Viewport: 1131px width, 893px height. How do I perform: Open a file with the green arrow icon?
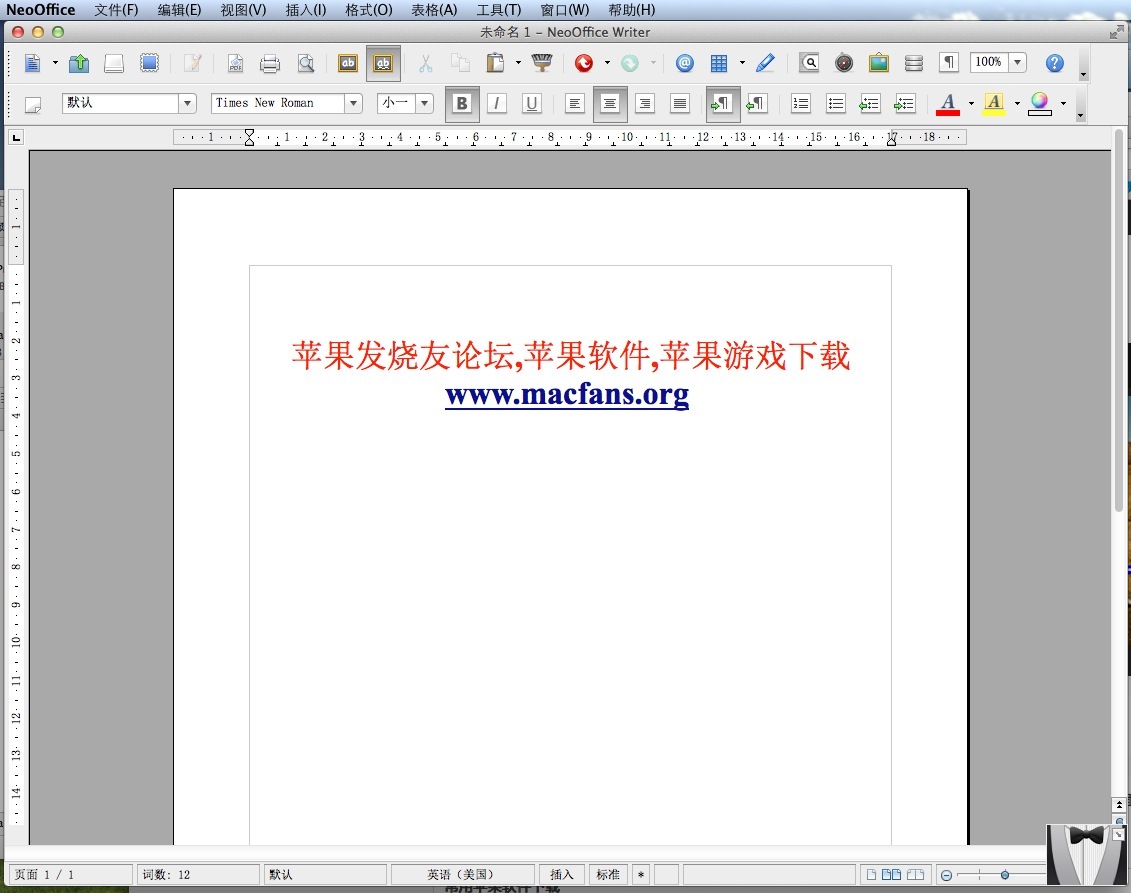pos(79,63)
